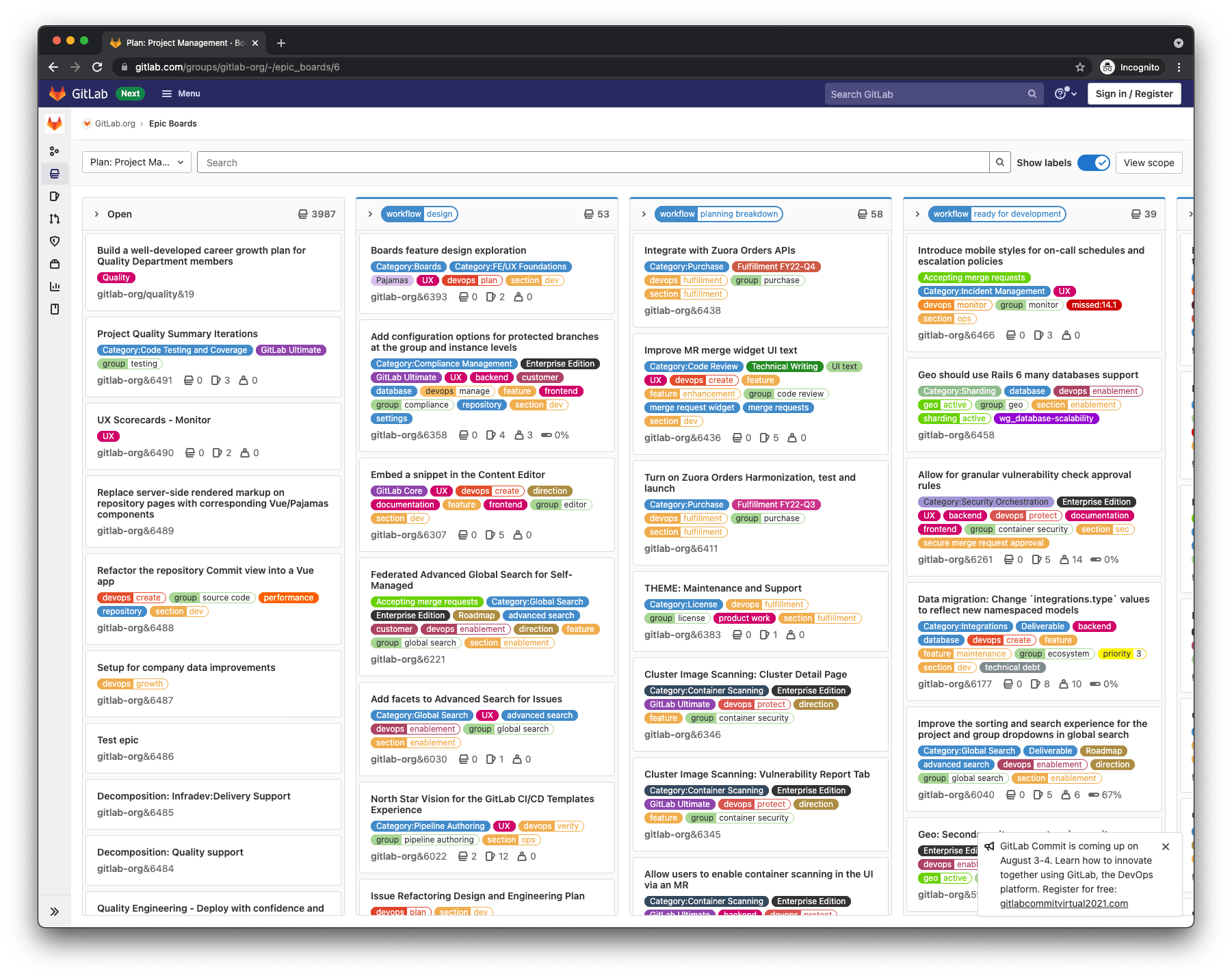Click the Pajamas label on Boards feature epic
Image resolution: width=1232 pixels, height=978 pixels.
[x=392, y=280]
